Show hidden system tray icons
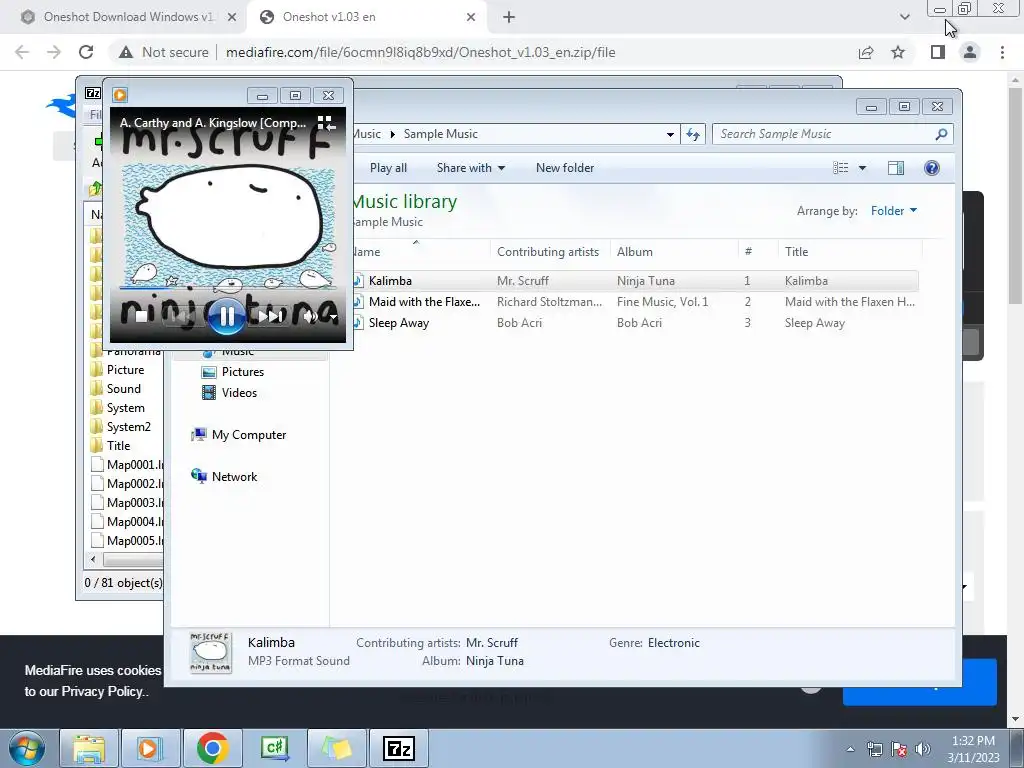Viewport: 1024px width, 768px height. pos(850,749)
